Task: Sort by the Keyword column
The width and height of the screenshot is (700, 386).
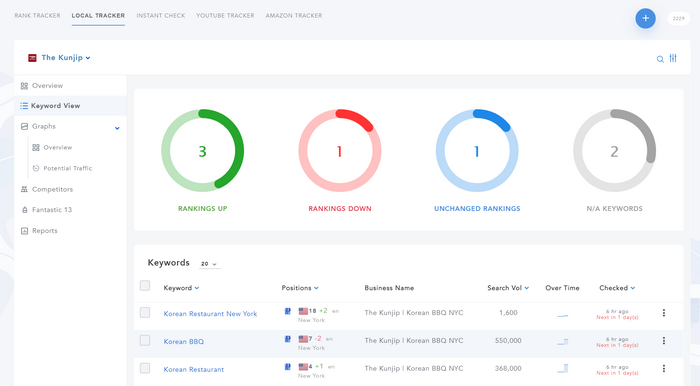Action: (x=181, y=288)
